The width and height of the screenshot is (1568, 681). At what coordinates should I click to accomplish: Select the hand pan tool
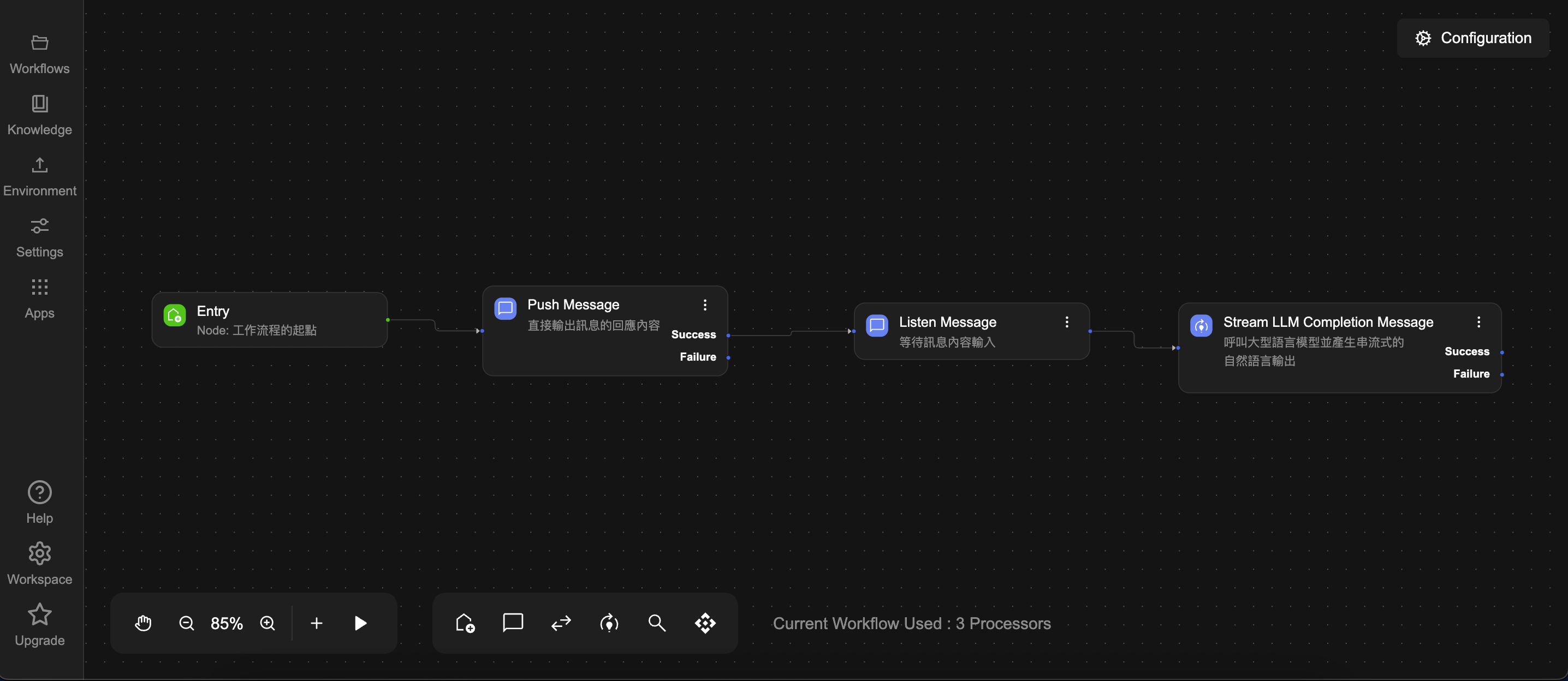(x=143, y=623)
